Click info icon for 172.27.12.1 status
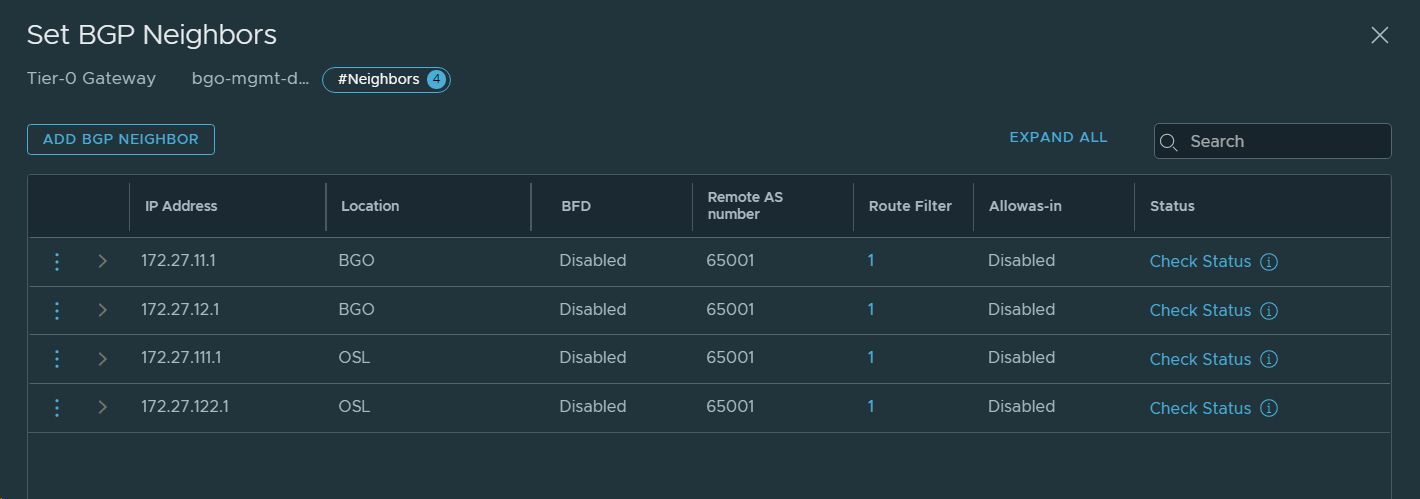 [x=1269, y=311]
